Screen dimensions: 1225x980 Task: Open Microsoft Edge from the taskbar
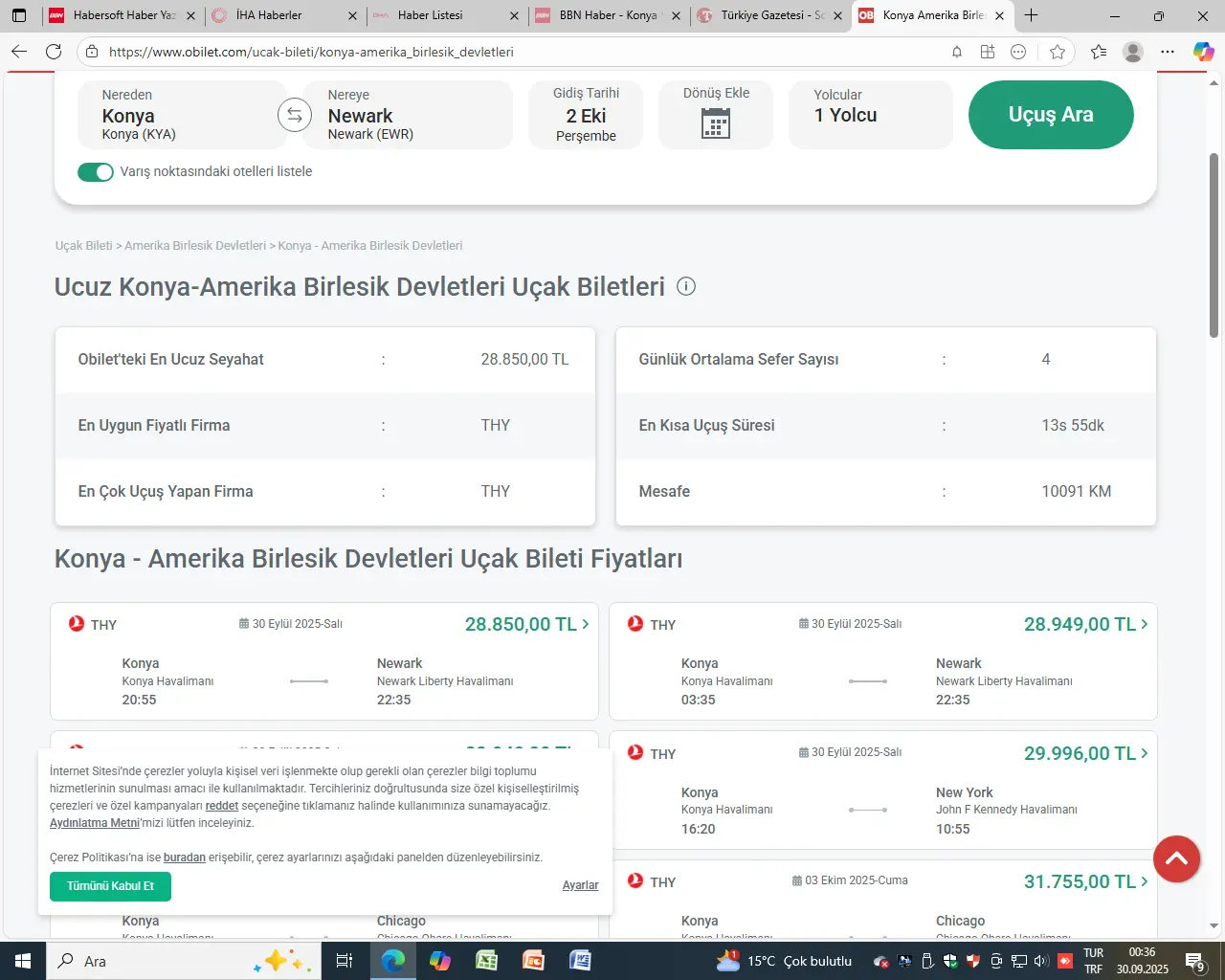point(392,961)
